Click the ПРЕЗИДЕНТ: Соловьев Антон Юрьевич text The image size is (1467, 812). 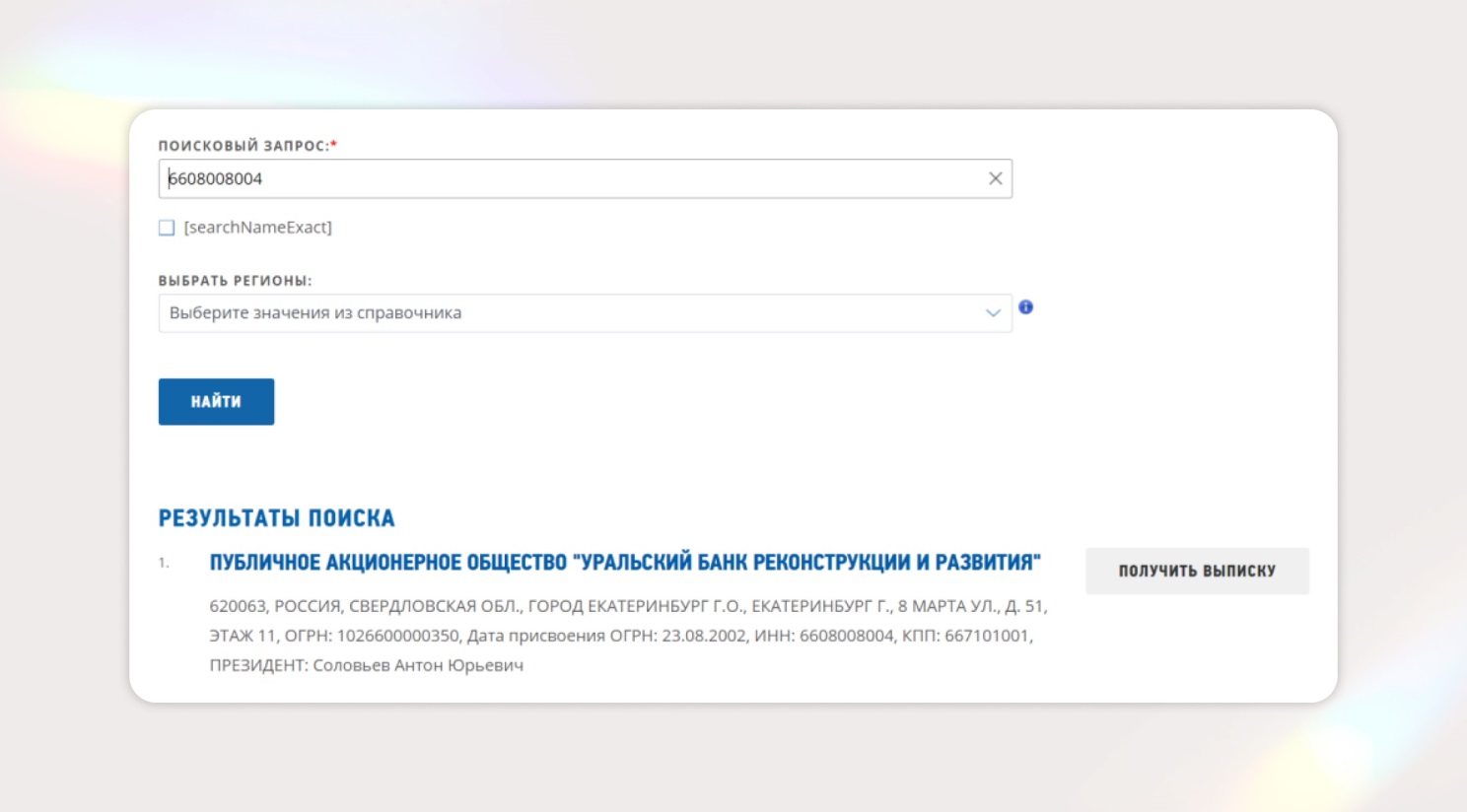click(366, 665)
